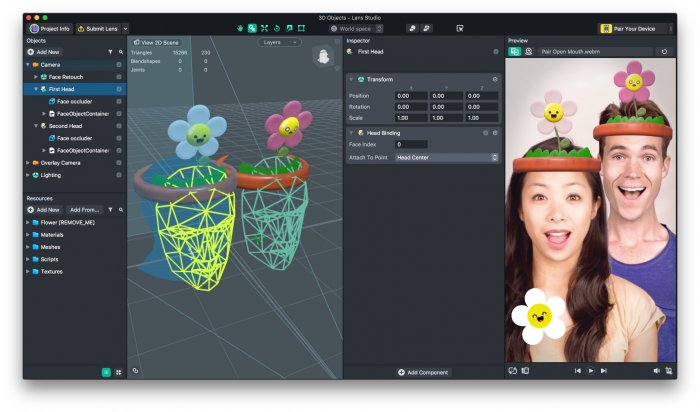The width and height of the screenshot is (700, 412).
Task: Click the rotate tool icon in toolbar
Action: tap(276, 28)
